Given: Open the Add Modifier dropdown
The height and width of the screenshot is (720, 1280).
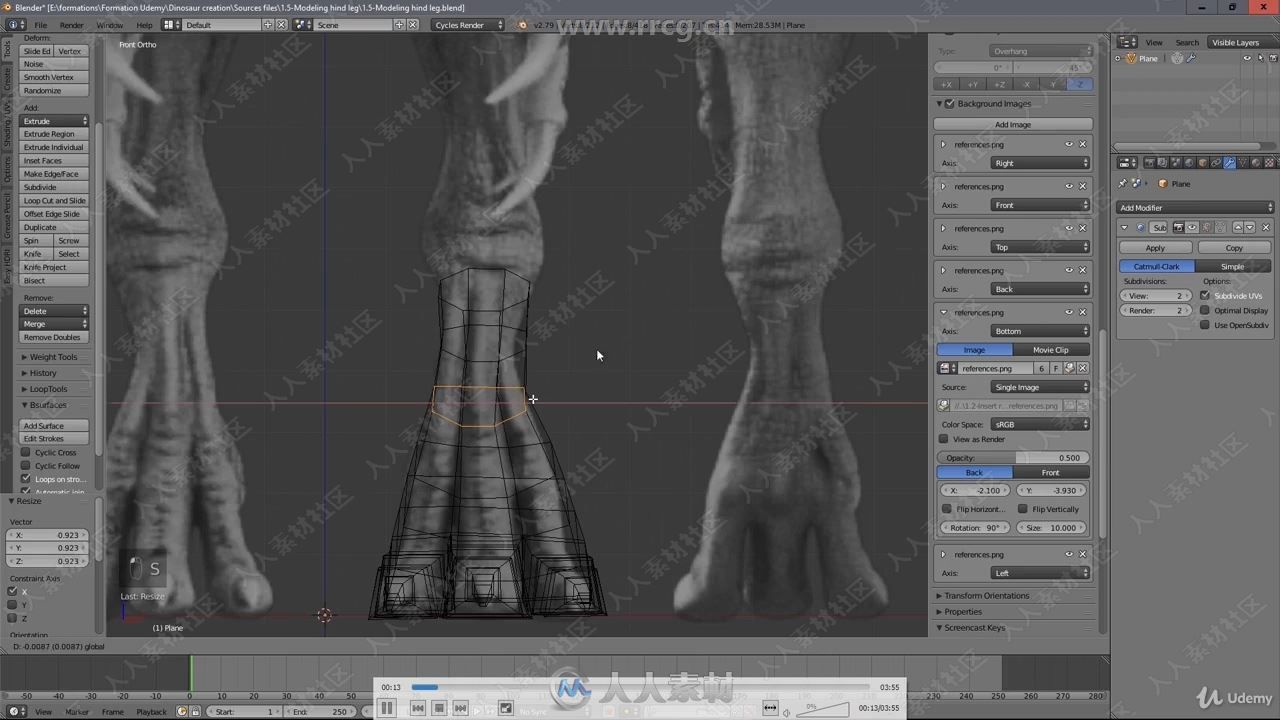Looking at the screenshot, I should pyautogui.click(x=1195, y=207).
